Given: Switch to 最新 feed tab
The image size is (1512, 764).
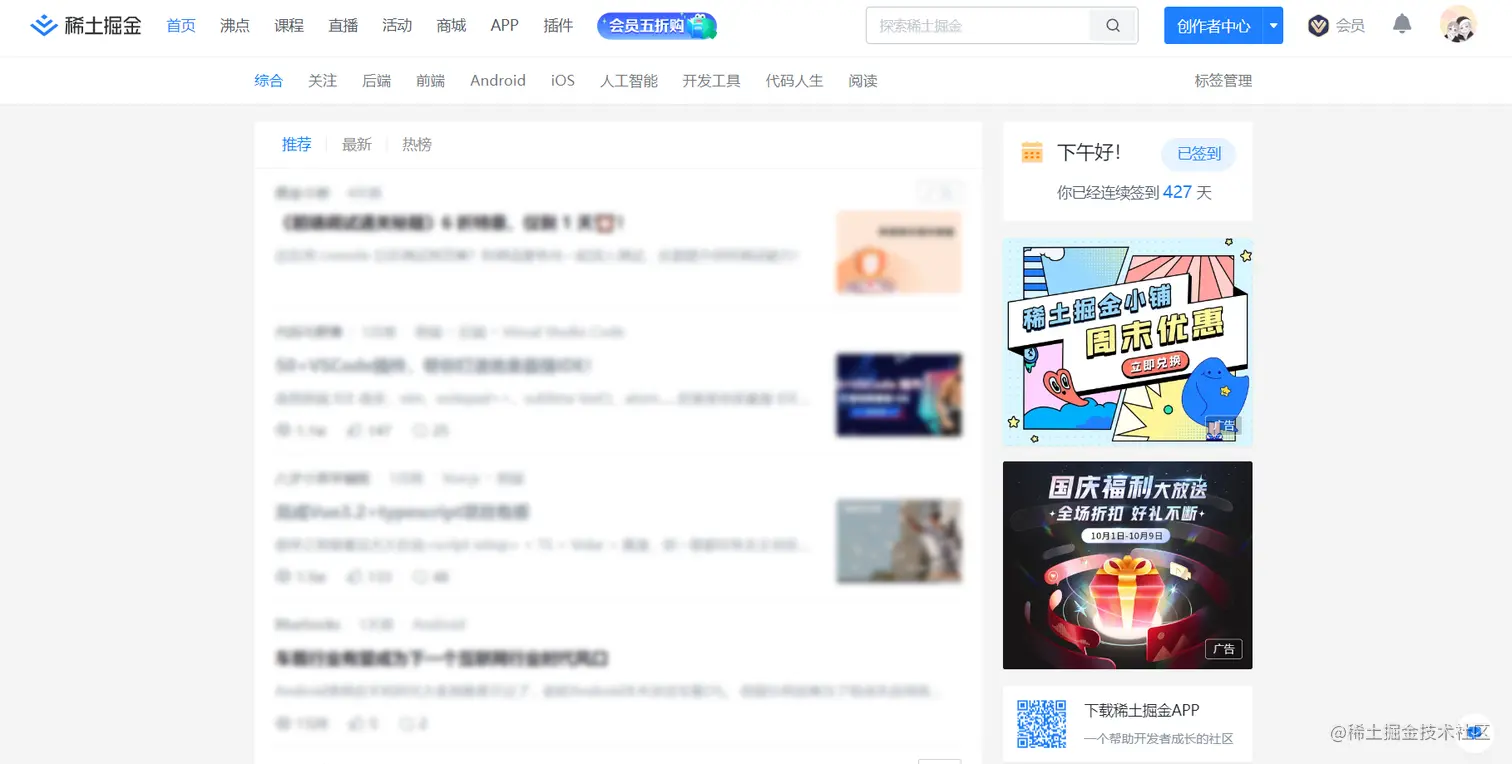Looking at the screenshot, I should (x=357, y=145).
